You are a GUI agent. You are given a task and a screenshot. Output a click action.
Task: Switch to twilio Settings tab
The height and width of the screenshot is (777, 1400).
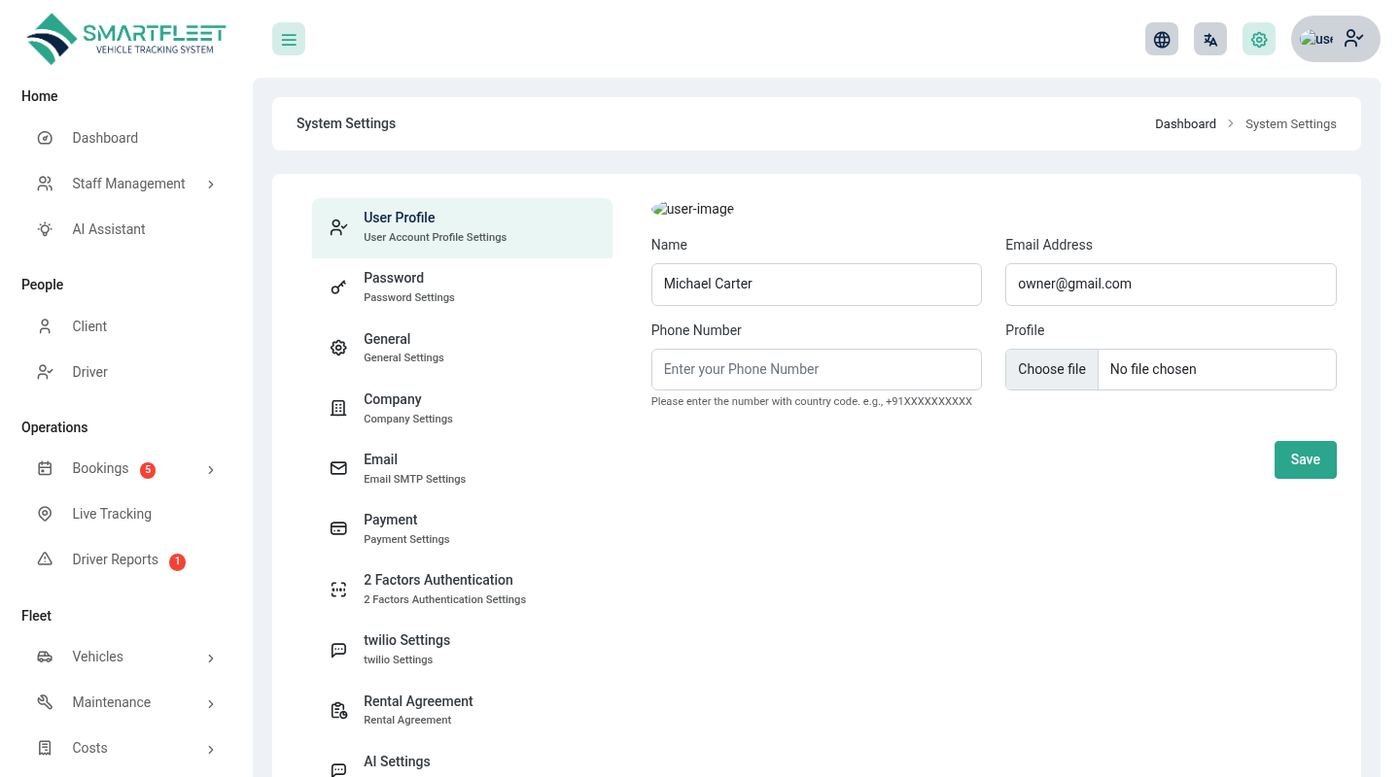tap(462, 649)
